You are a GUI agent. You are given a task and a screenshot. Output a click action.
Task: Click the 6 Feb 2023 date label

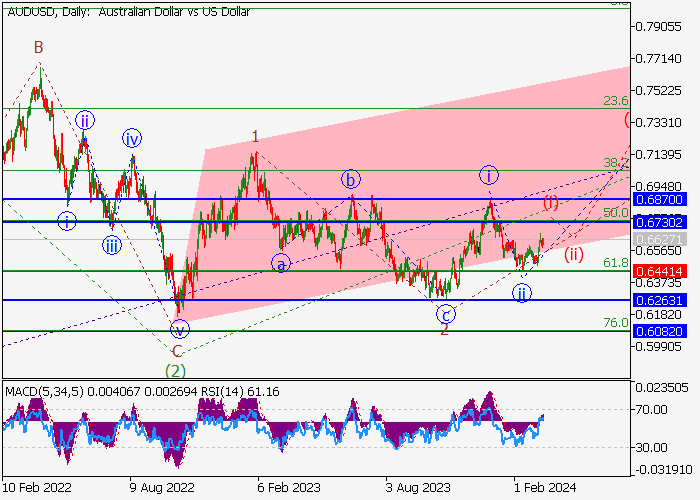coord(289,487)
